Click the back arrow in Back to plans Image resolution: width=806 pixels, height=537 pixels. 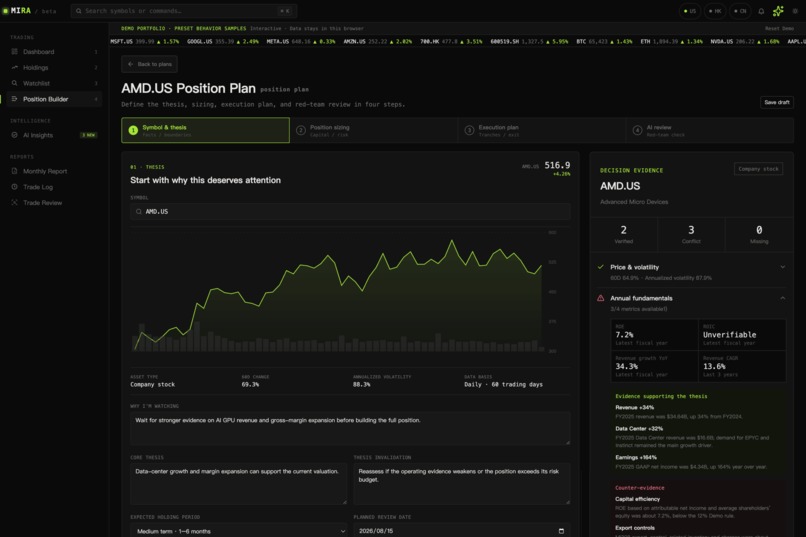coord(131,64)
